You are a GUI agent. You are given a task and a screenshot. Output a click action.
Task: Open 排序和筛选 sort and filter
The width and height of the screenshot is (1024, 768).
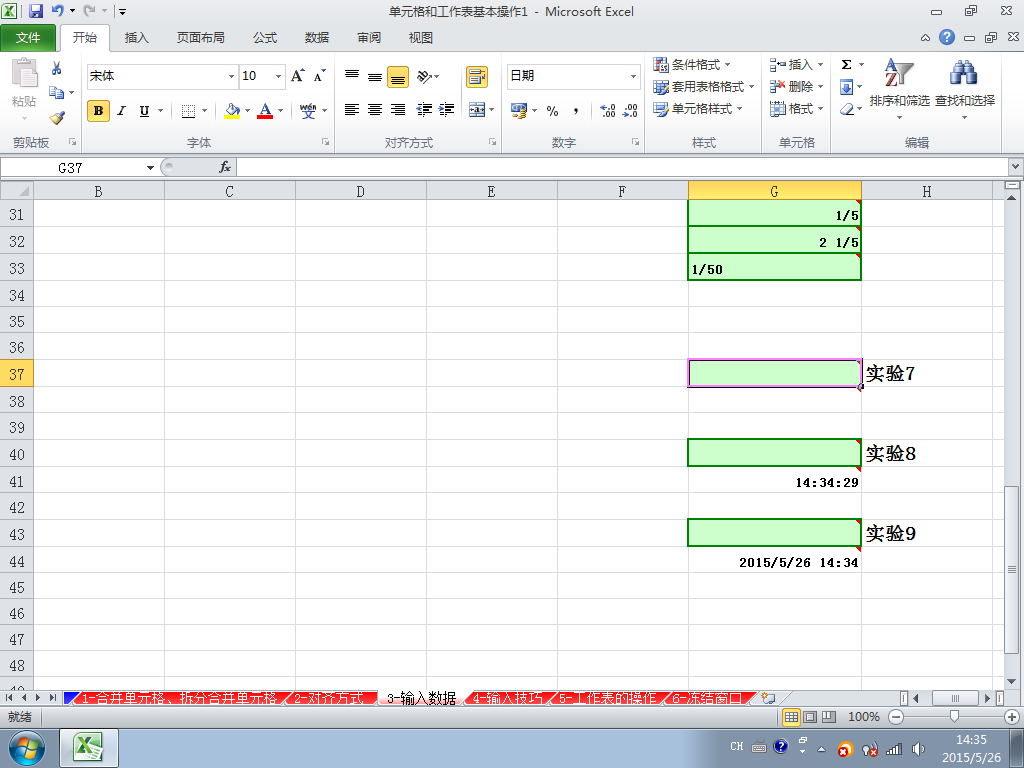[899, 89]
